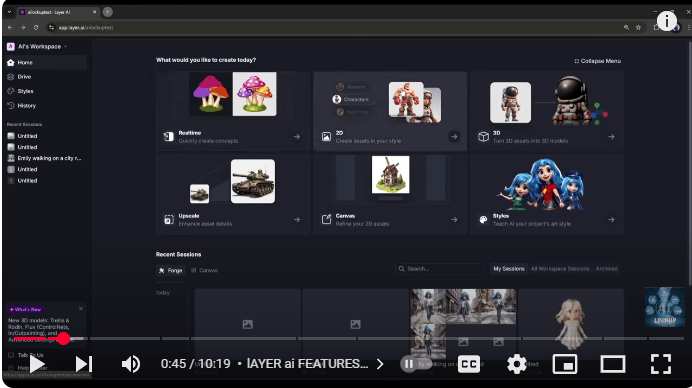Enter fullscreen mode
The height and width of the screenshot is (388, 692).
[661, 364]
